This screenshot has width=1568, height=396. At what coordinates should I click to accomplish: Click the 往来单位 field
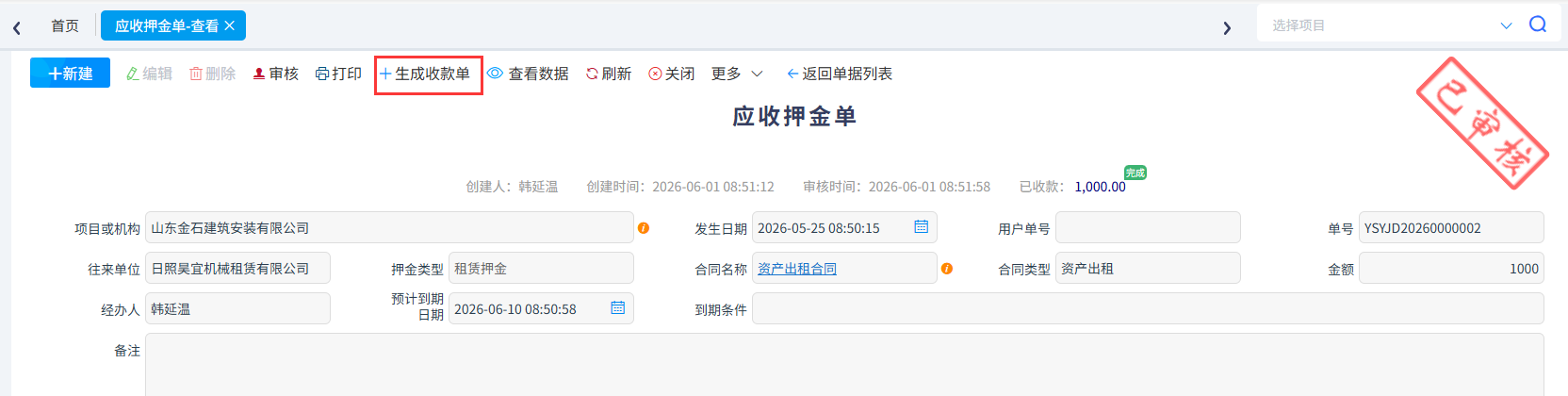(x=237, y=268)
